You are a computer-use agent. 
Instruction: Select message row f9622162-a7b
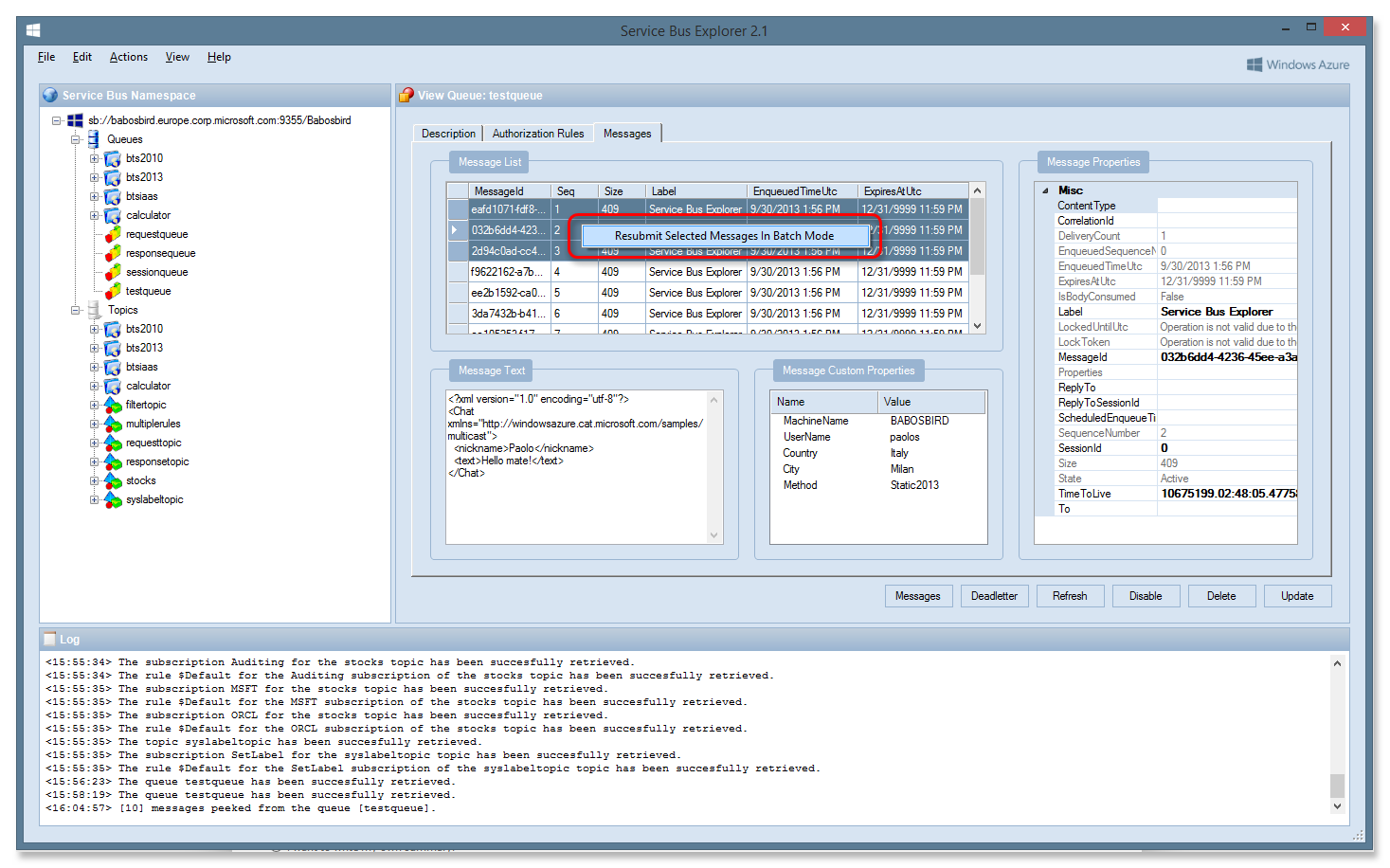point(707,272)
